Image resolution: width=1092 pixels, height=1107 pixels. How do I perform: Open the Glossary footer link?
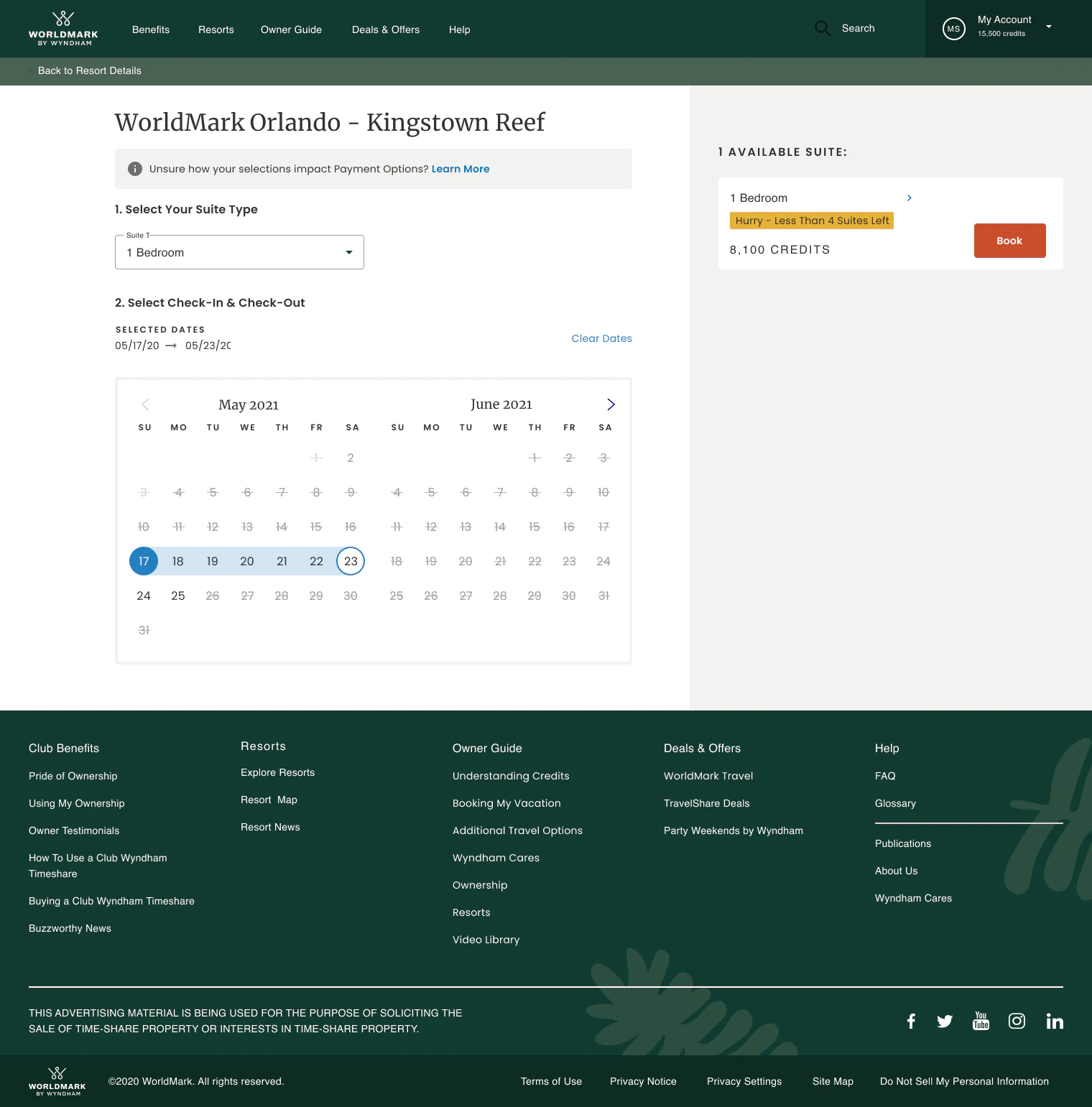click(895, 803)
